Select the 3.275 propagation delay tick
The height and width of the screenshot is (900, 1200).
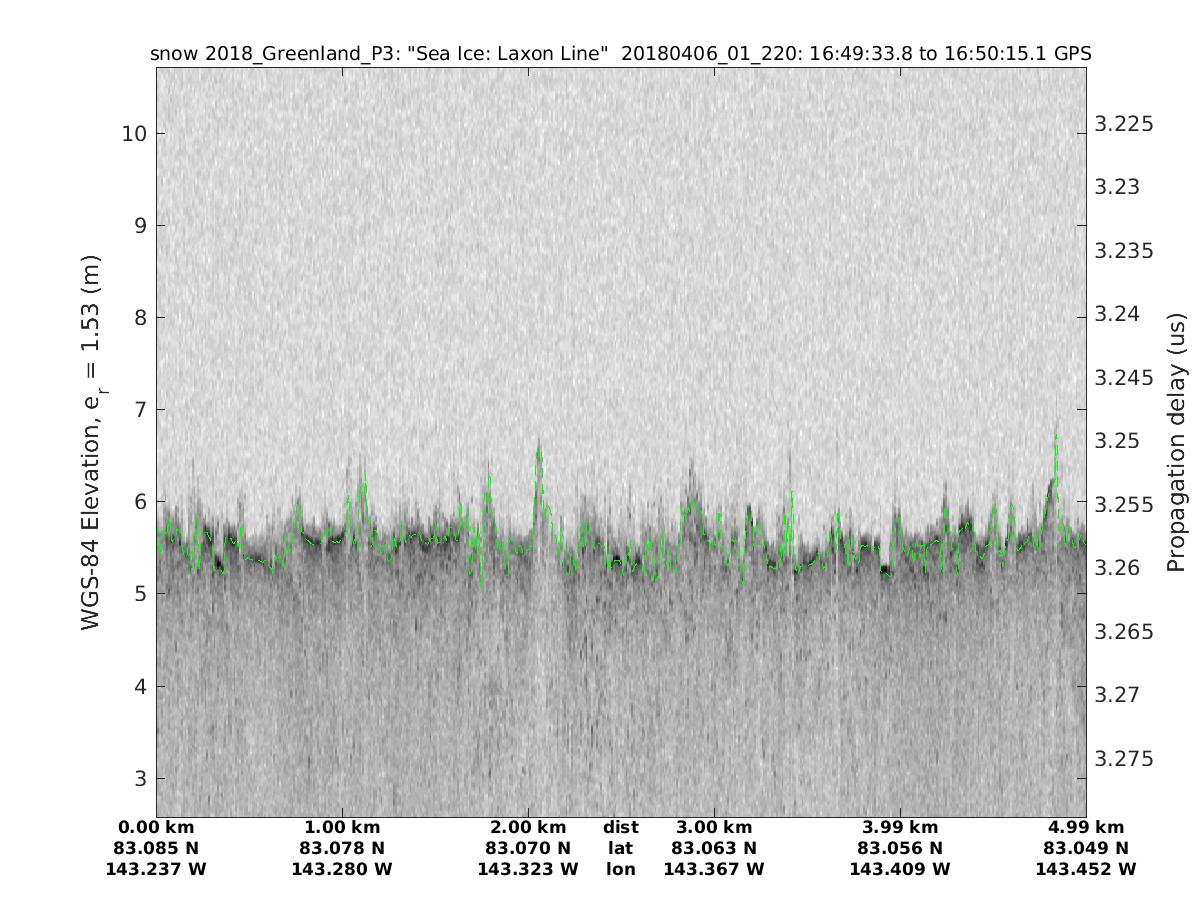click(1124, 758)
